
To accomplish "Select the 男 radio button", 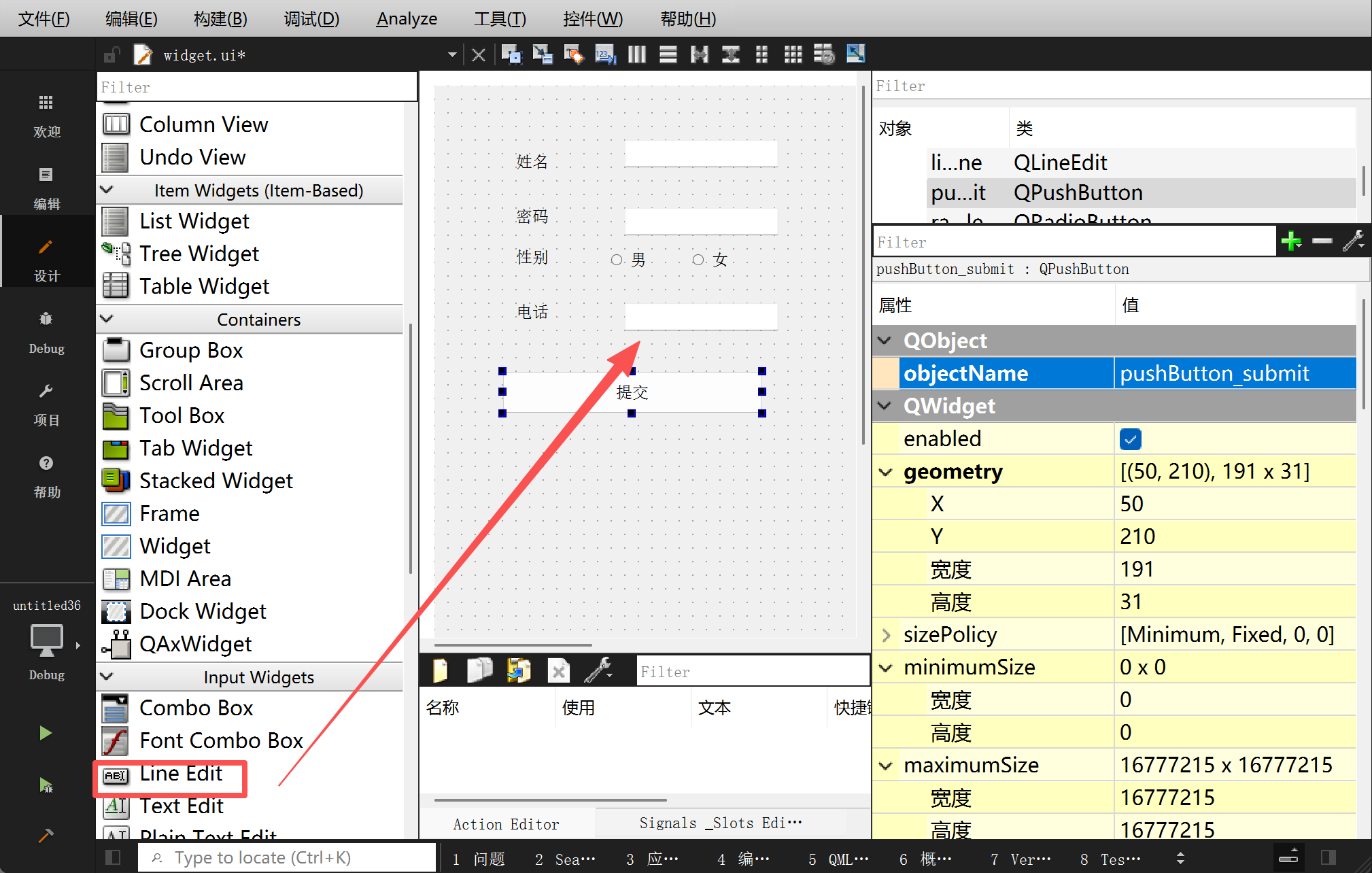I will click(617, 260).
